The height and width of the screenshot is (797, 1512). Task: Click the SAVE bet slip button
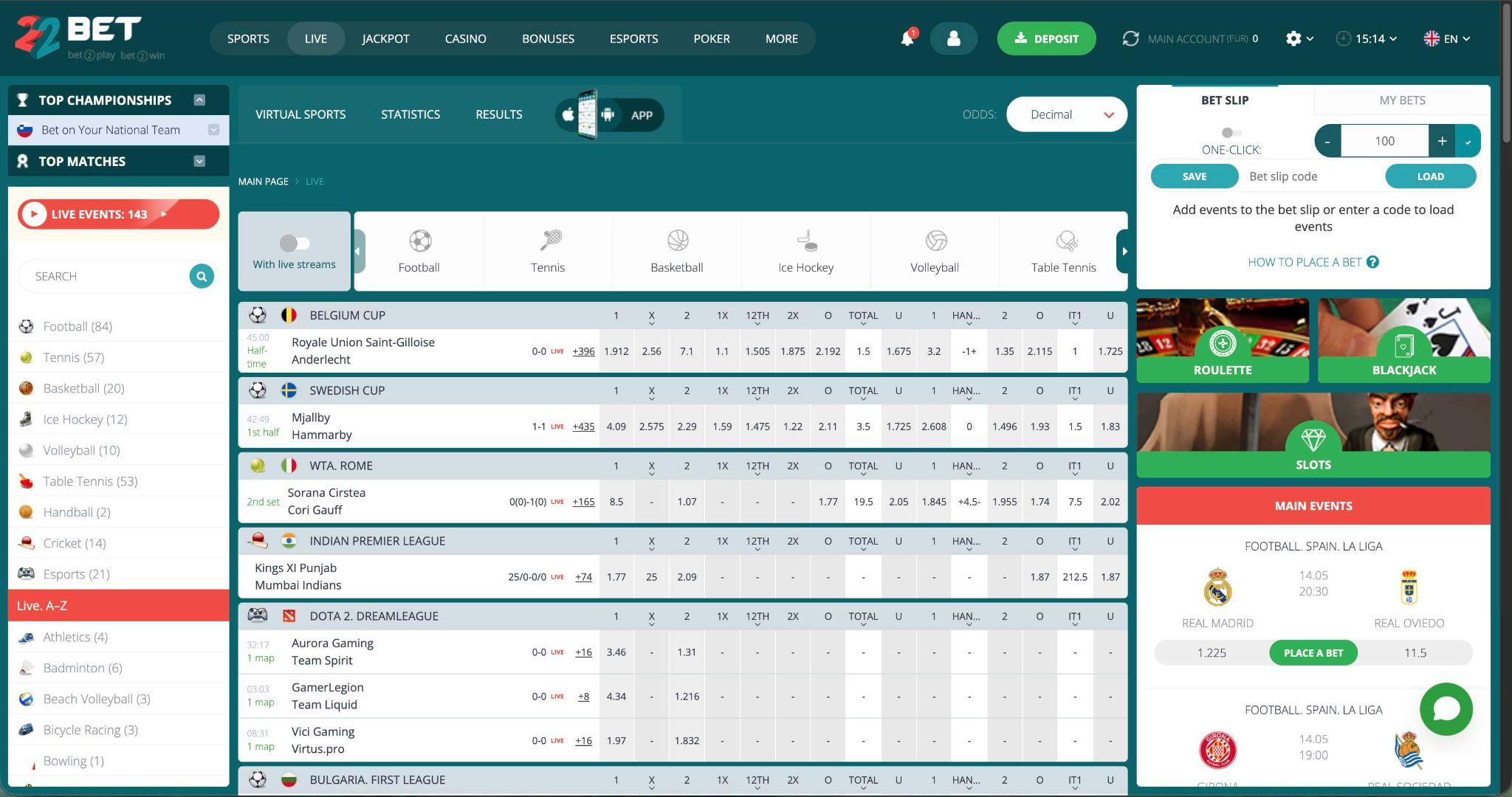[x=1194, y=176]
